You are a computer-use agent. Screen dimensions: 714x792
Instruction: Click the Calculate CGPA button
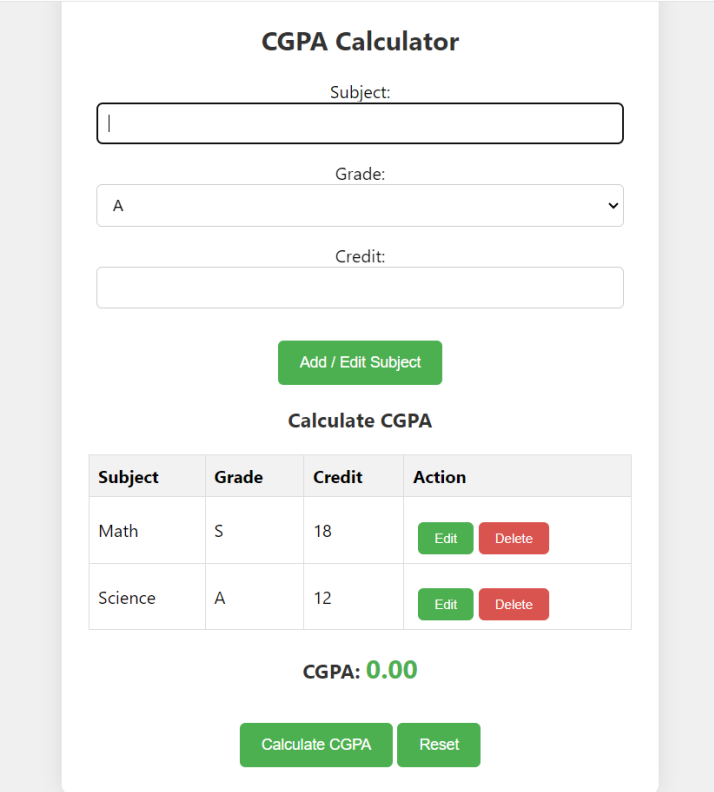pos(316,745)
